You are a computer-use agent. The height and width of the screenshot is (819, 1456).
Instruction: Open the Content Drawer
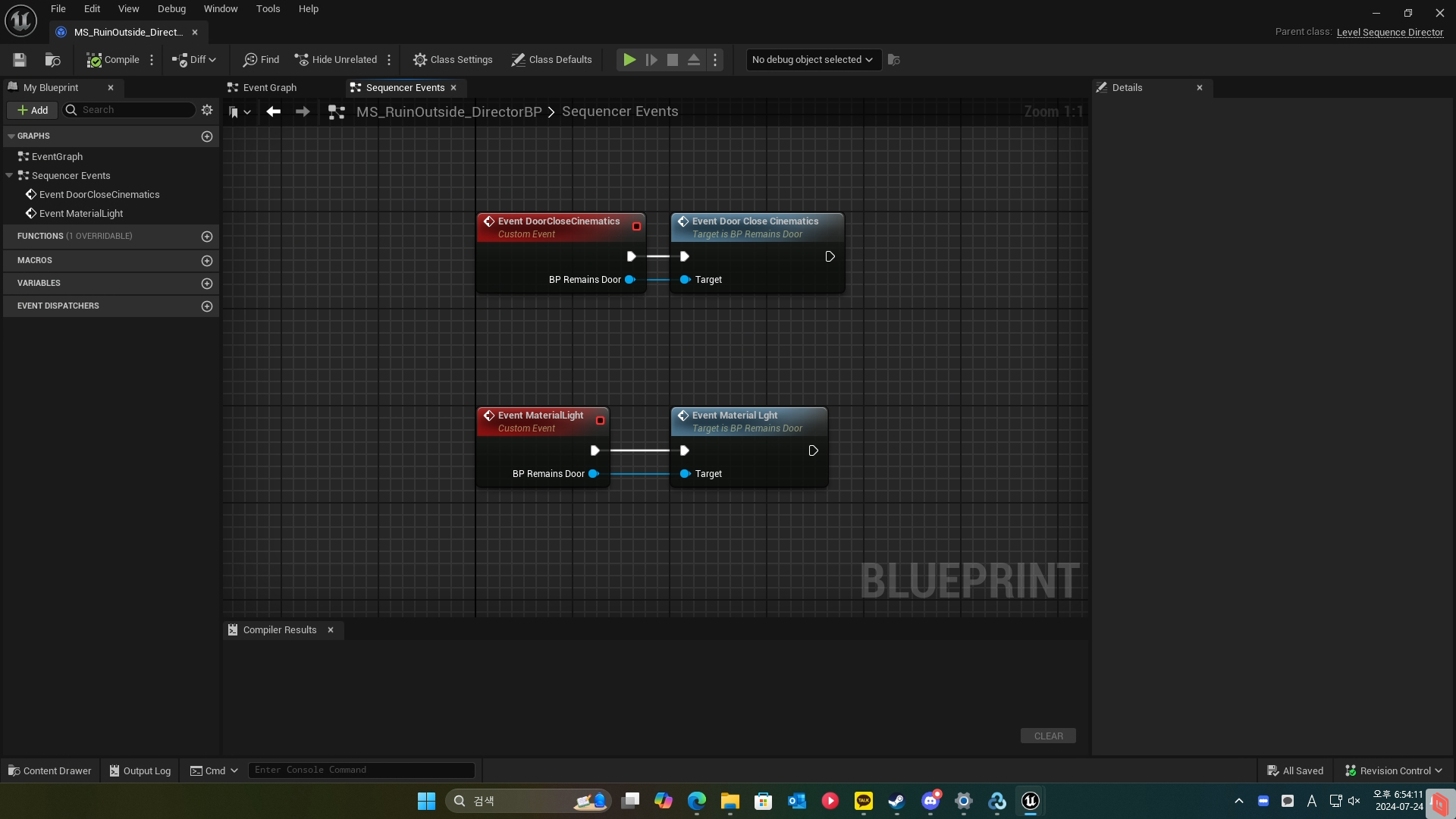coord(50,770)
